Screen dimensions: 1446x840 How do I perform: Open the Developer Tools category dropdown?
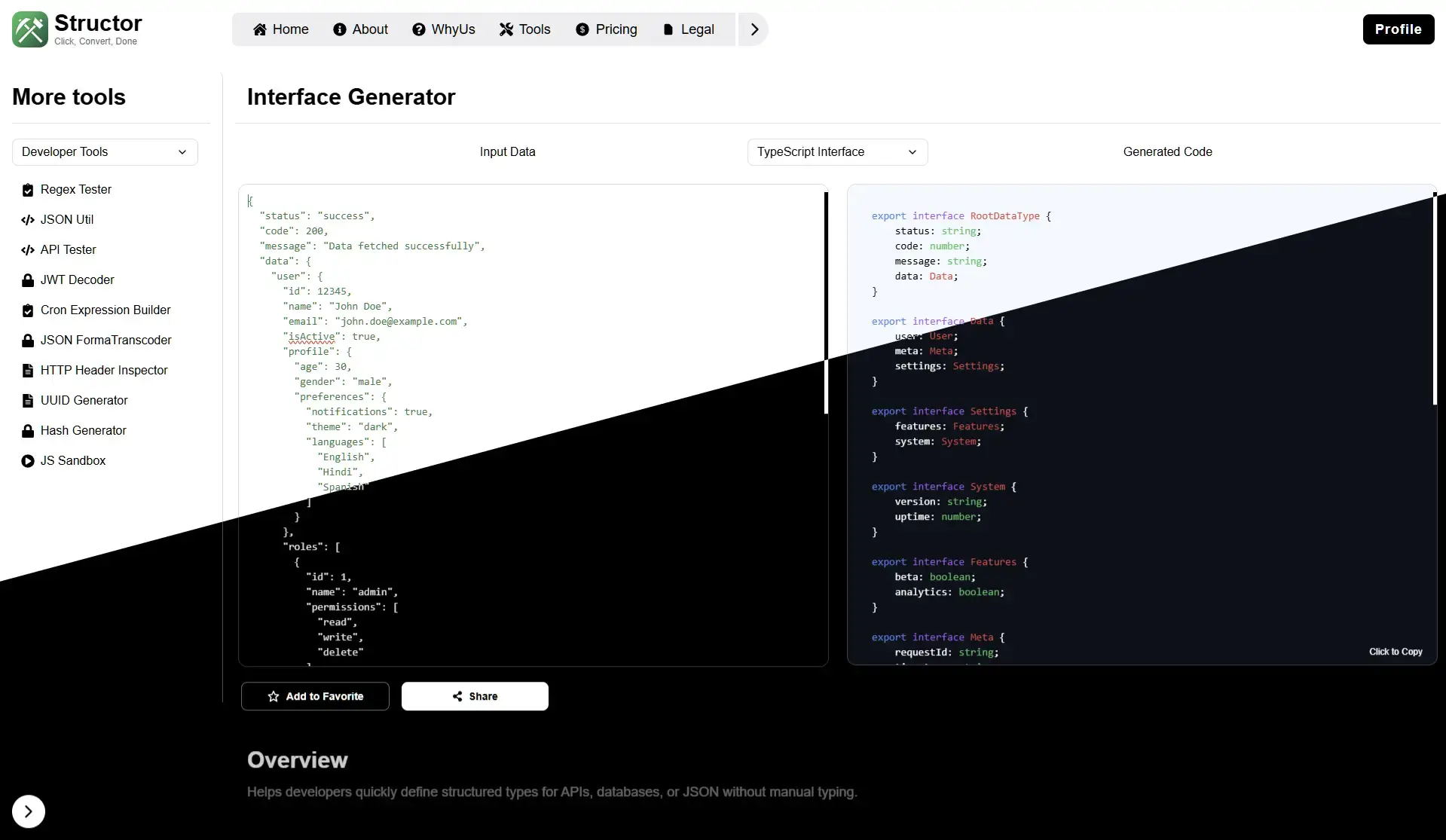pos(105,152)
